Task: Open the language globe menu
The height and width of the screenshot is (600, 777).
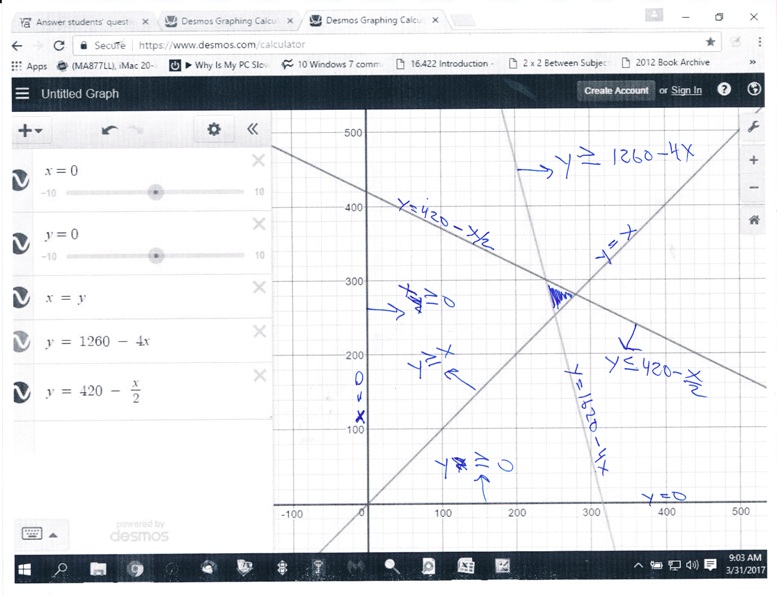Action: pos(754,89)
